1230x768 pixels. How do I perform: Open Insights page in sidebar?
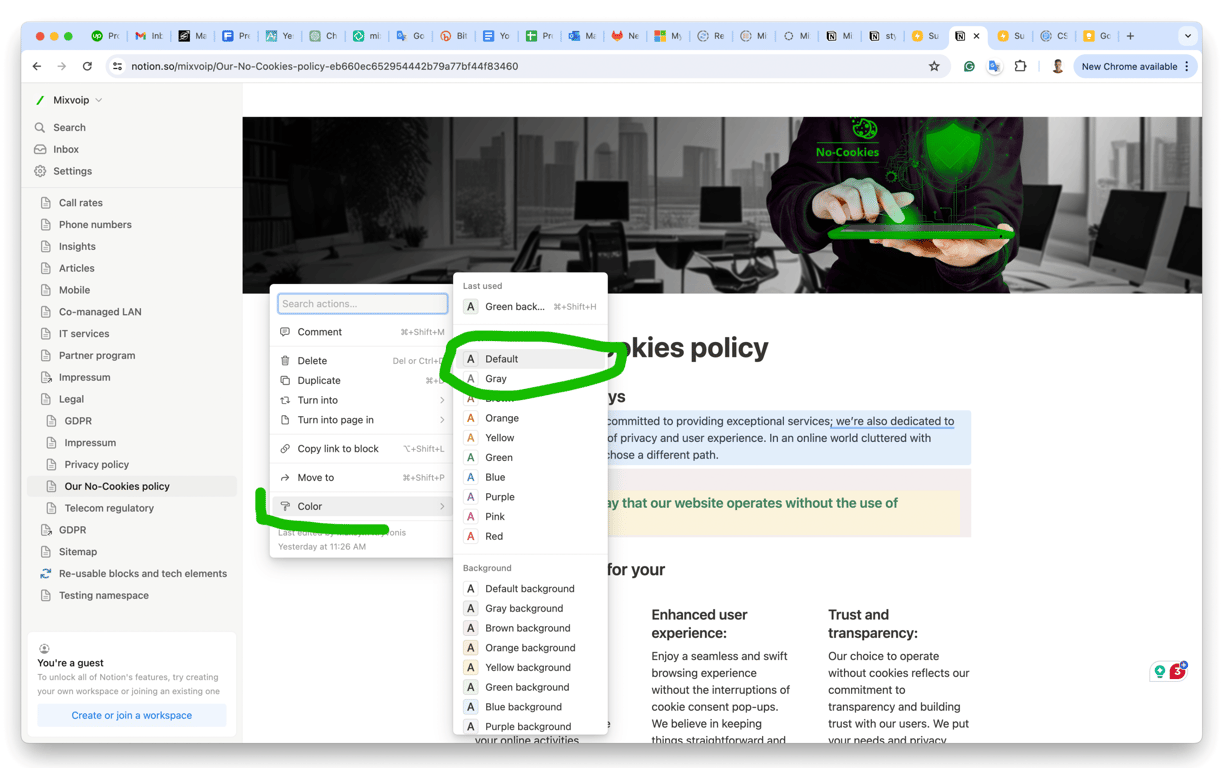tap(77, 247)
